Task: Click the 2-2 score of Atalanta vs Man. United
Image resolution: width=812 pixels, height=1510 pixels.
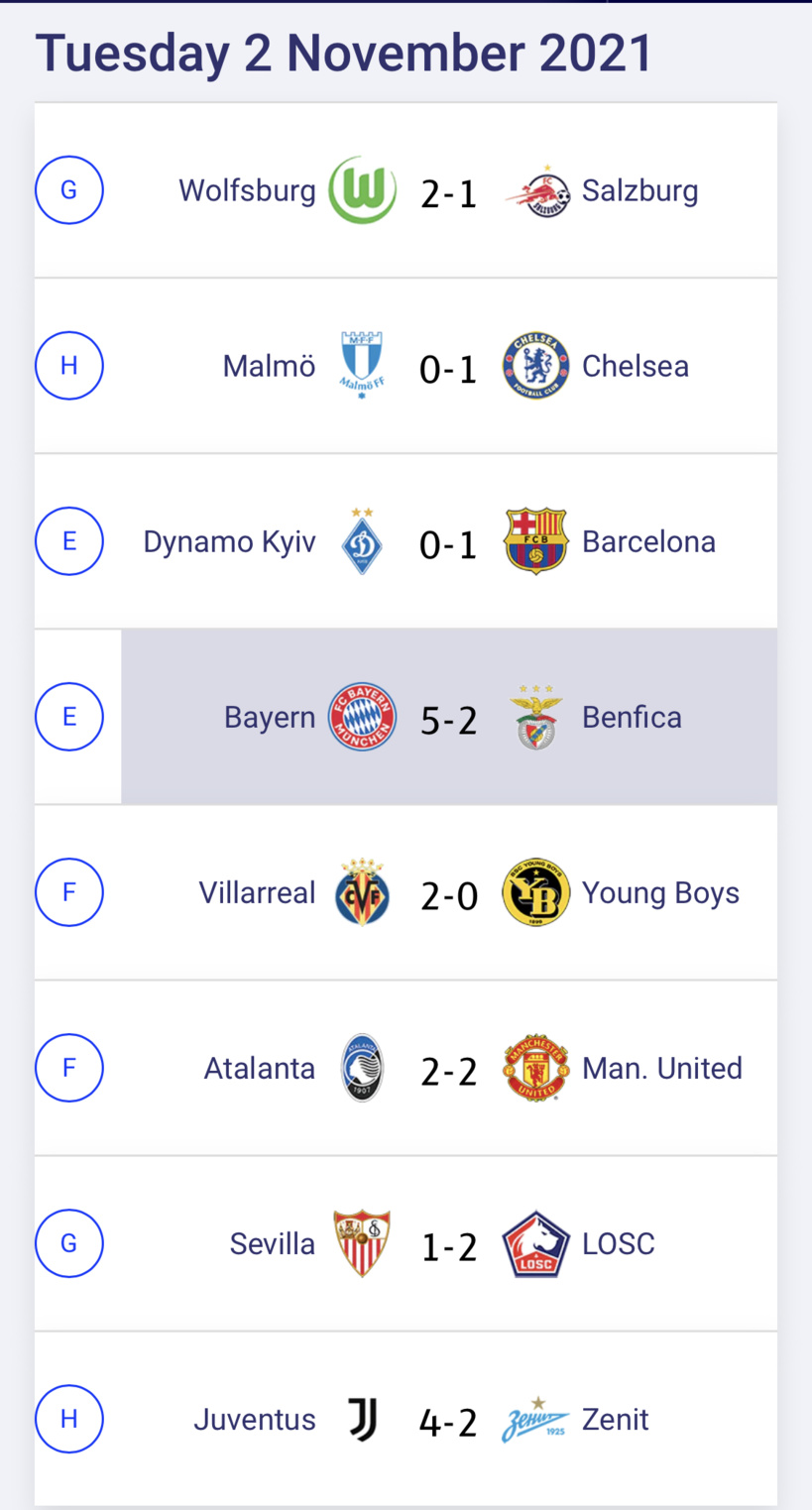Action: coord(449,1067)
